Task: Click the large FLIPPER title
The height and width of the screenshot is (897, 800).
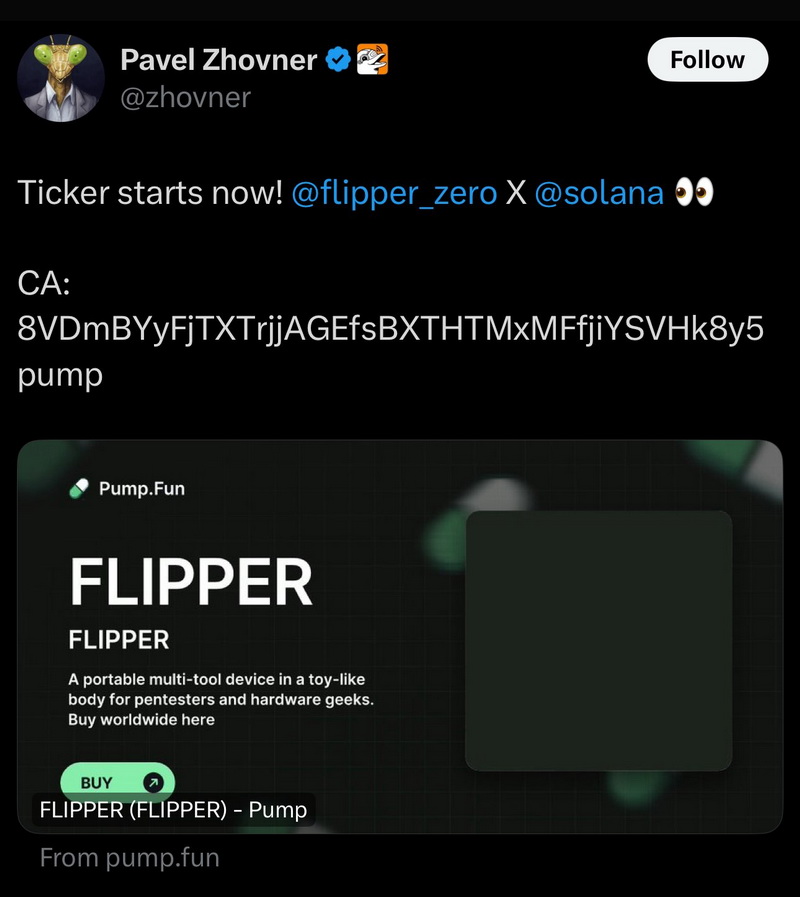Action: [x=191, y=582]
